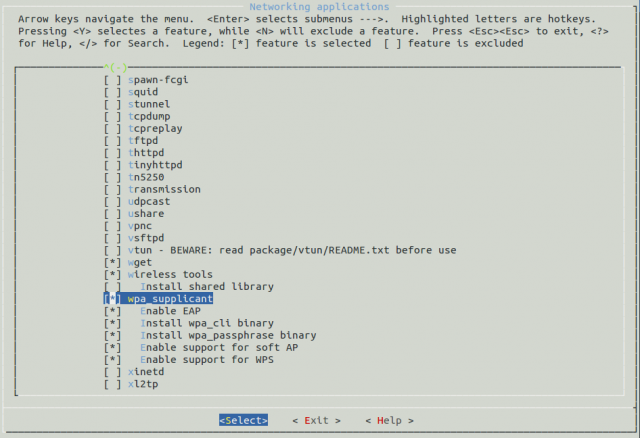Select the tinyhttpd entry label

tap(155, 165)
